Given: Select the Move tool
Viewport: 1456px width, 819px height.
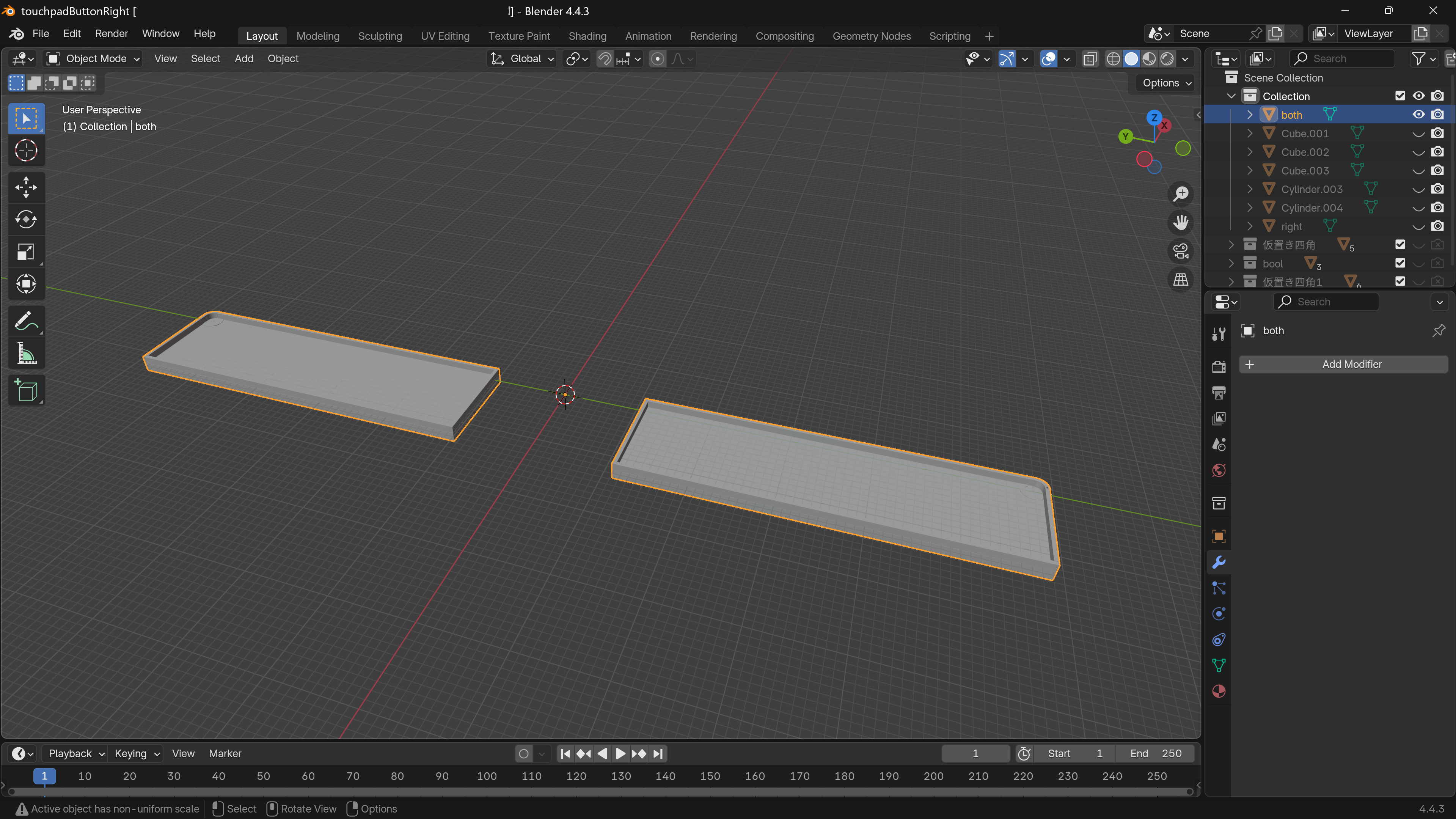Looking at the screenshot, I should pyautogui.click(x=26, y=187).
